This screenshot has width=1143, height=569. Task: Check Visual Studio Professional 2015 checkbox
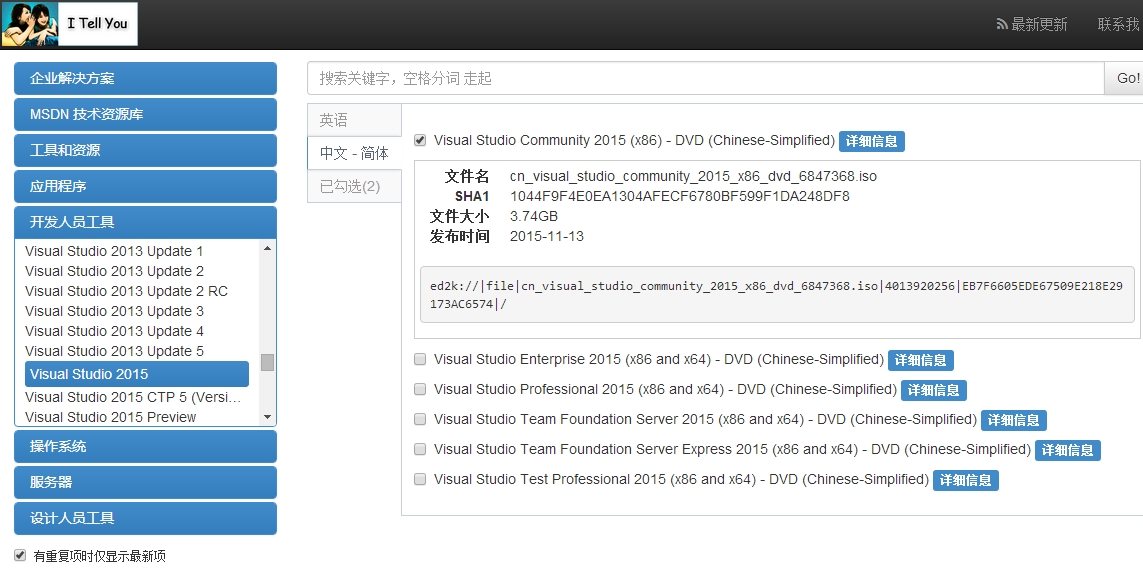420,389
